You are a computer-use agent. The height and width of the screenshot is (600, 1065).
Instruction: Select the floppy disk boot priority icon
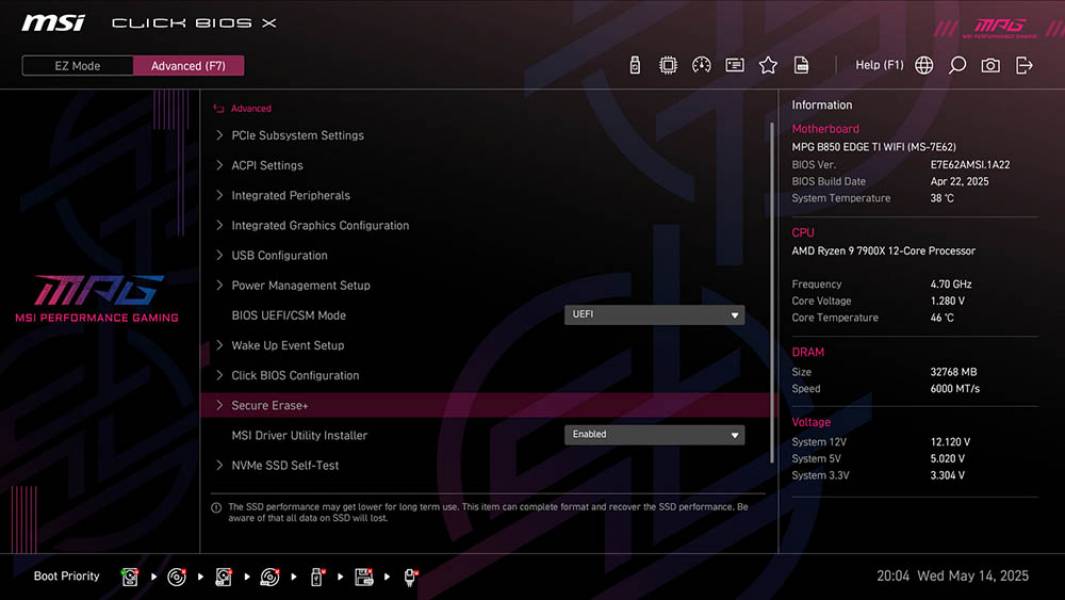click(364, 577)
